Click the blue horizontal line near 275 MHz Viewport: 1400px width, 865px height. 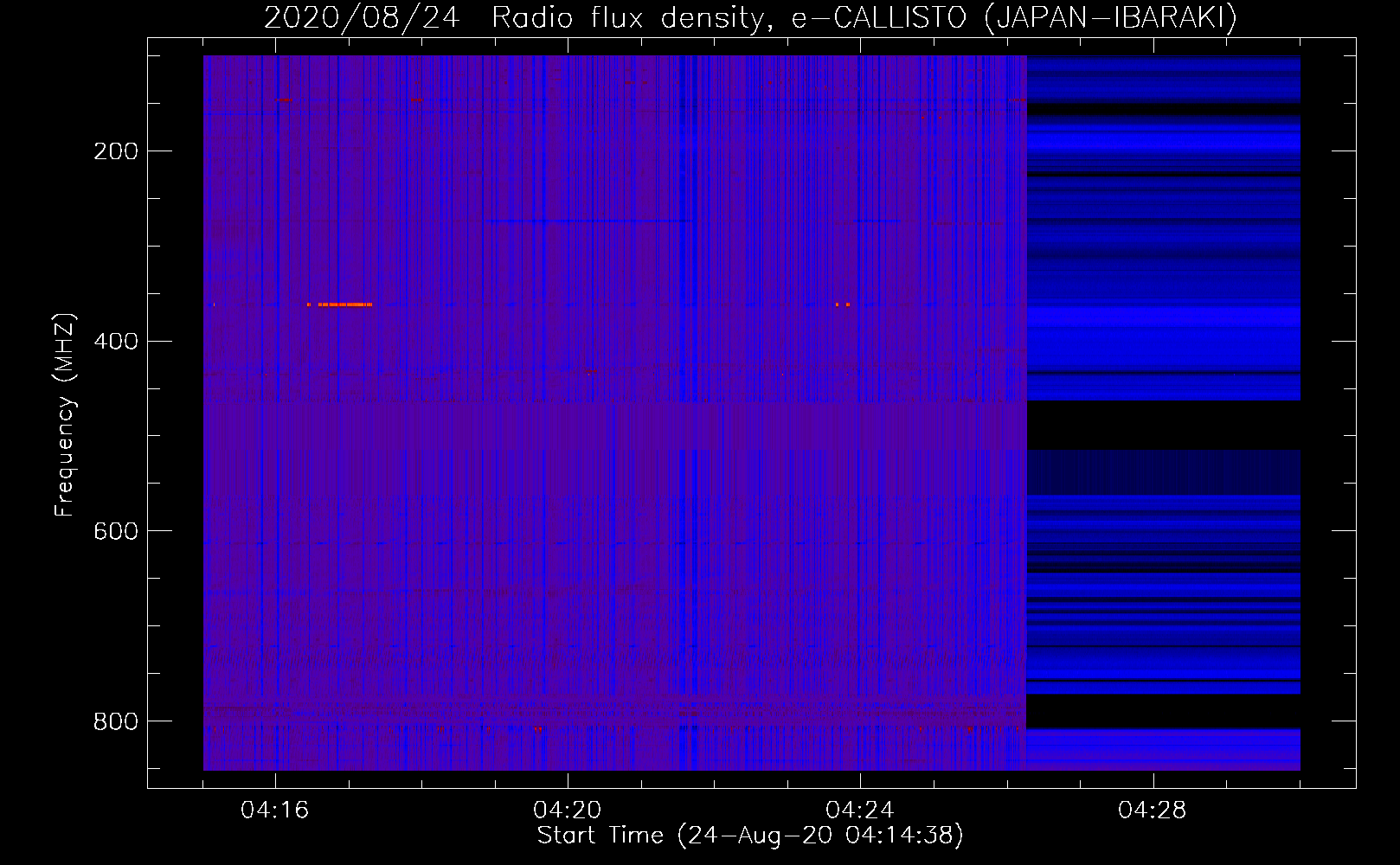coord(589,221)
